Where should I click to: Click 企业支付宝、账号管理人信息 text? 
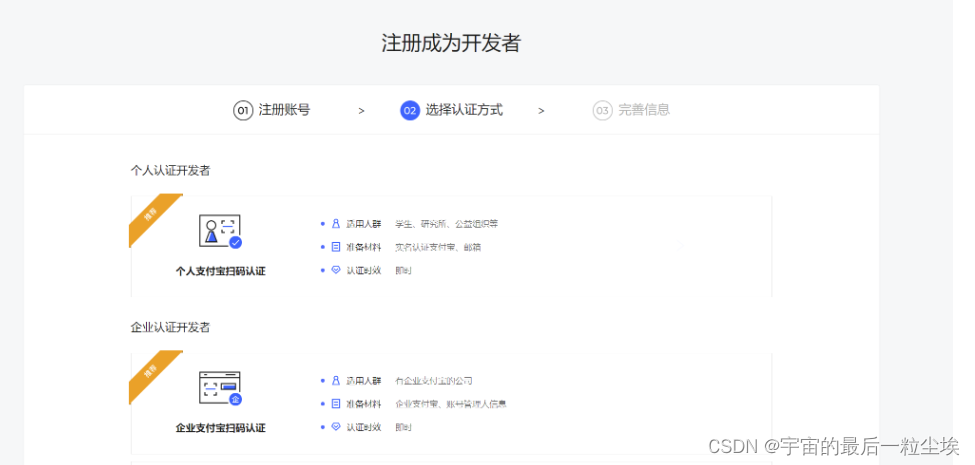coord(451,403)
